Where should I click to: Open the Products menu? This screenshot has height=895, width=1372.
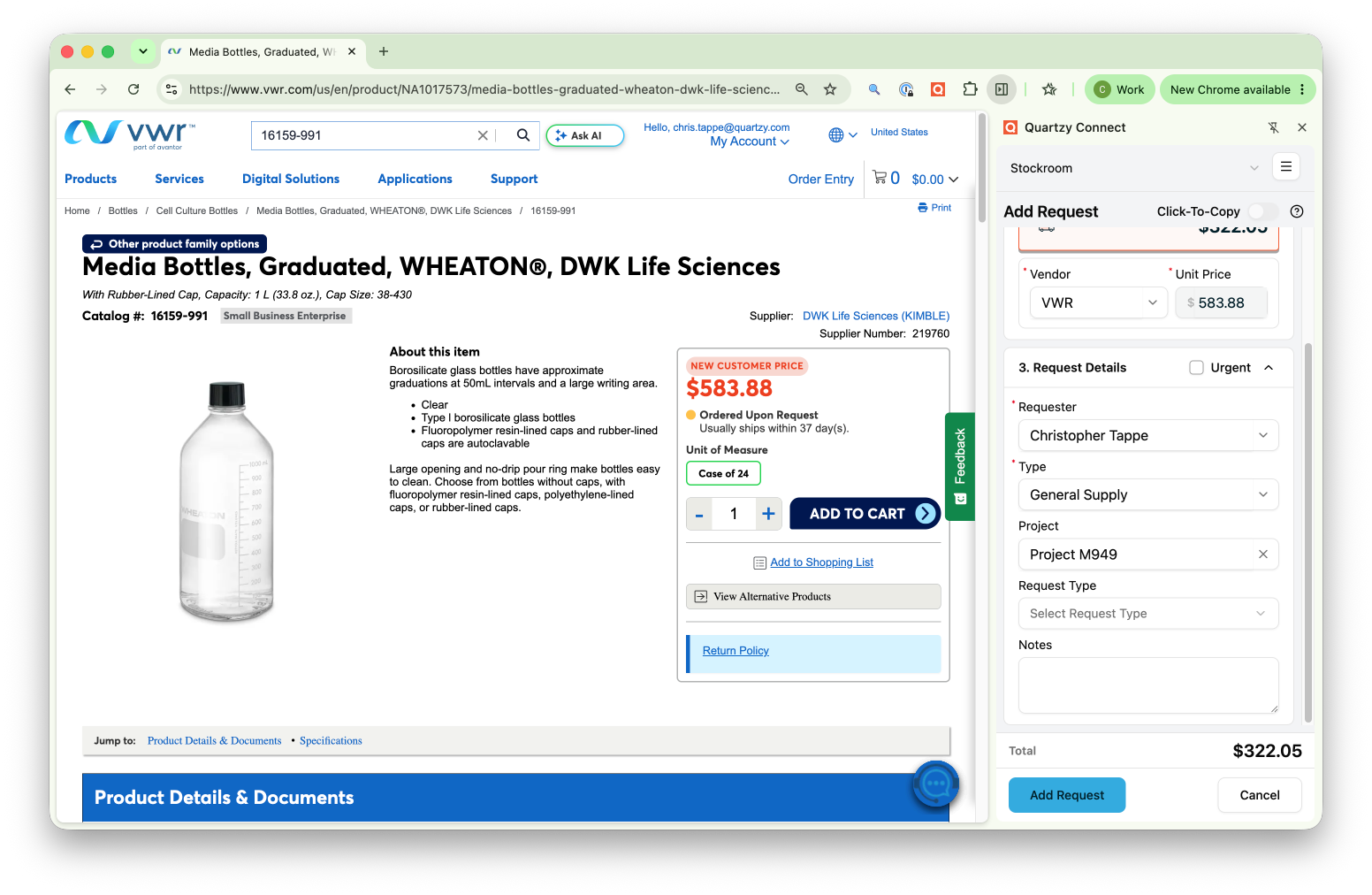coord(90,179)
